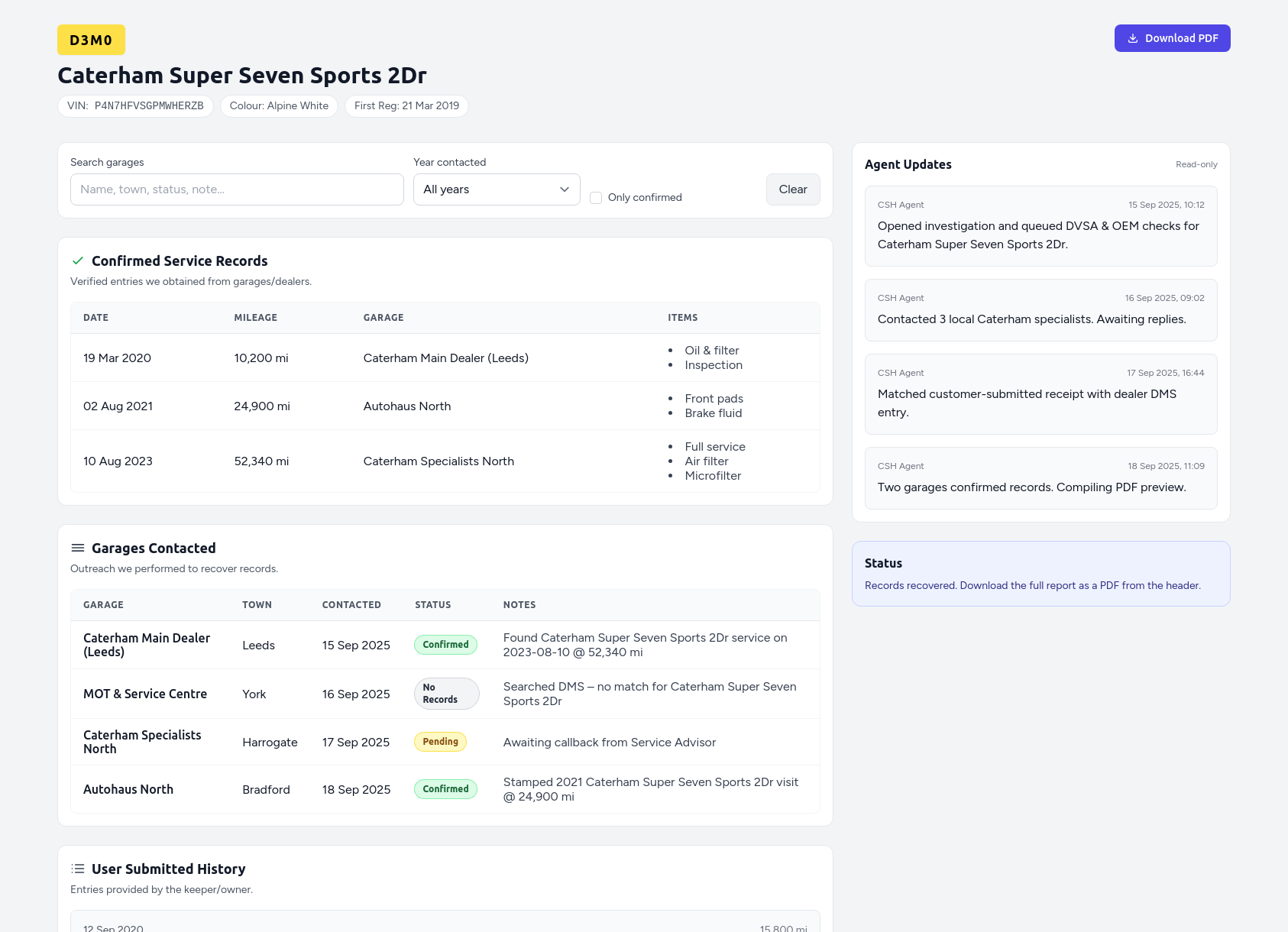
Task: Click the Pending status badge for Harrogate
Action: coord(440,742)
